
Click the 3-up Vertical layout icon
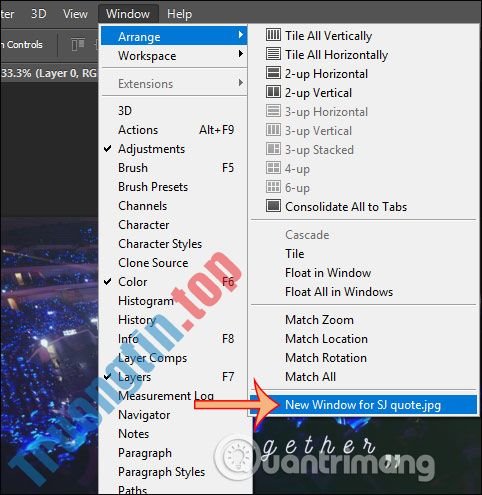(273, 130)
